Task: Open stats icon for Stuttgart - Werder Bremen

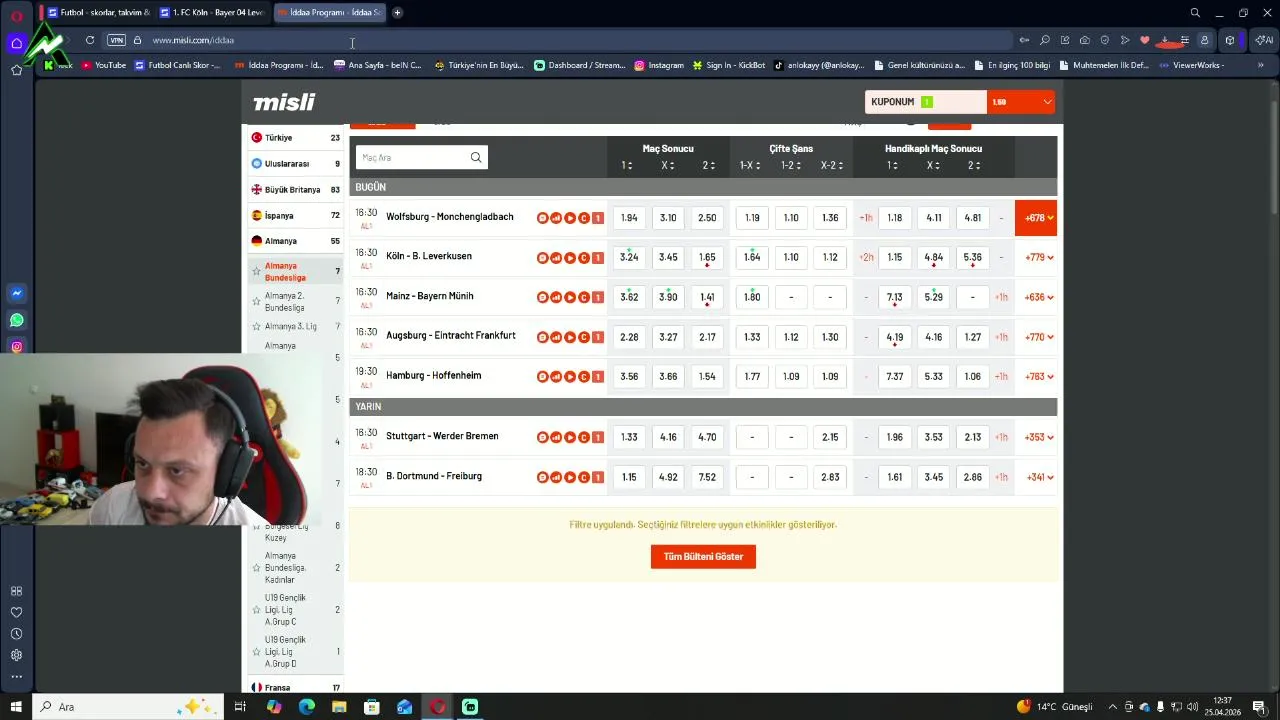Action: [x=556, y=437]
